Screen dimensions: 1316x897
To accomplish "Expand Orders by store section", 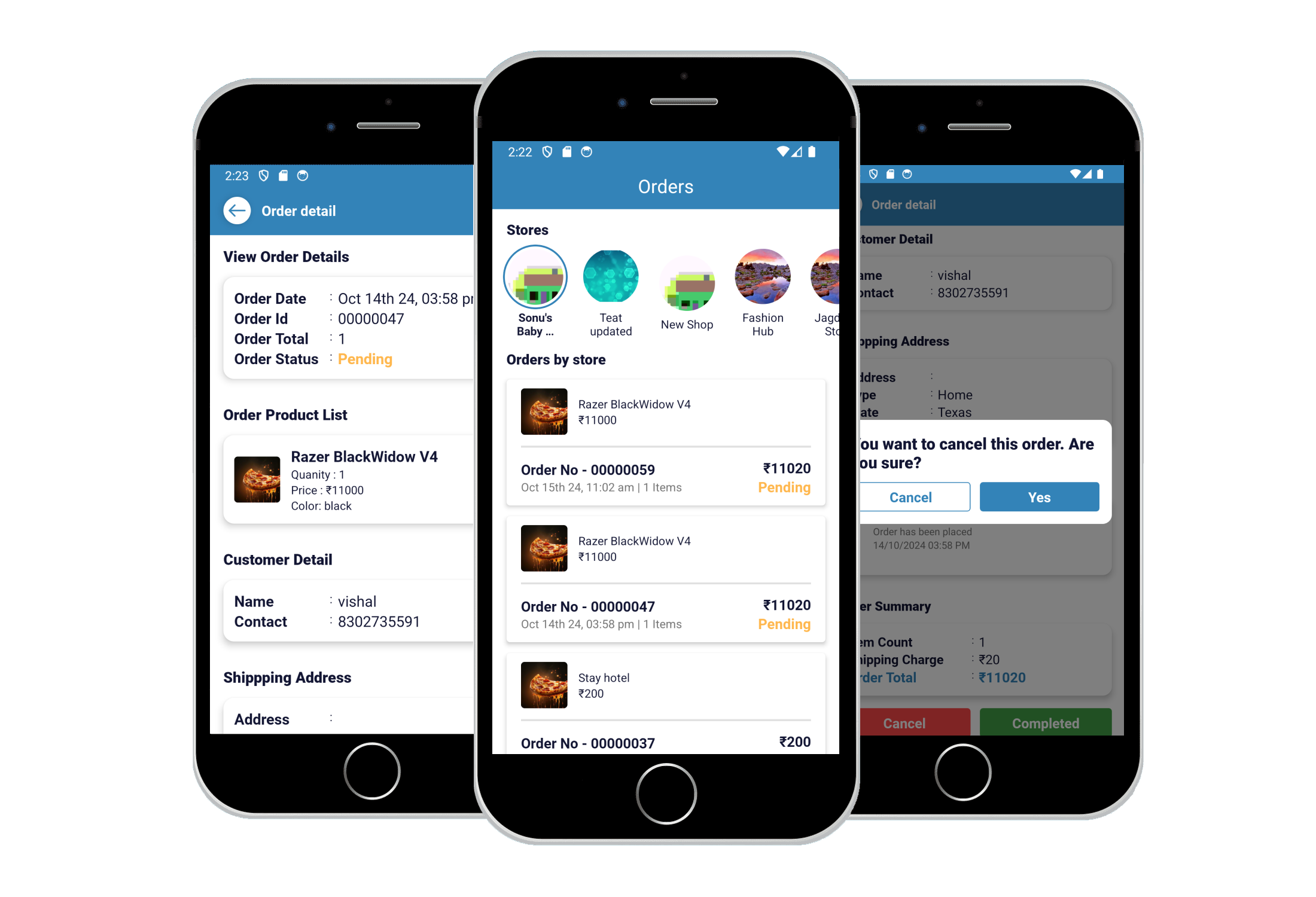I will 557,358.
